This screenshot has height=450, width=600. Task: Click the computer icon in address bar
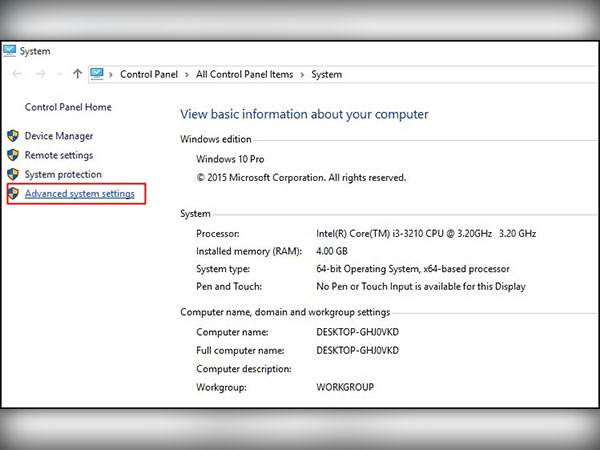pos(97,73)
